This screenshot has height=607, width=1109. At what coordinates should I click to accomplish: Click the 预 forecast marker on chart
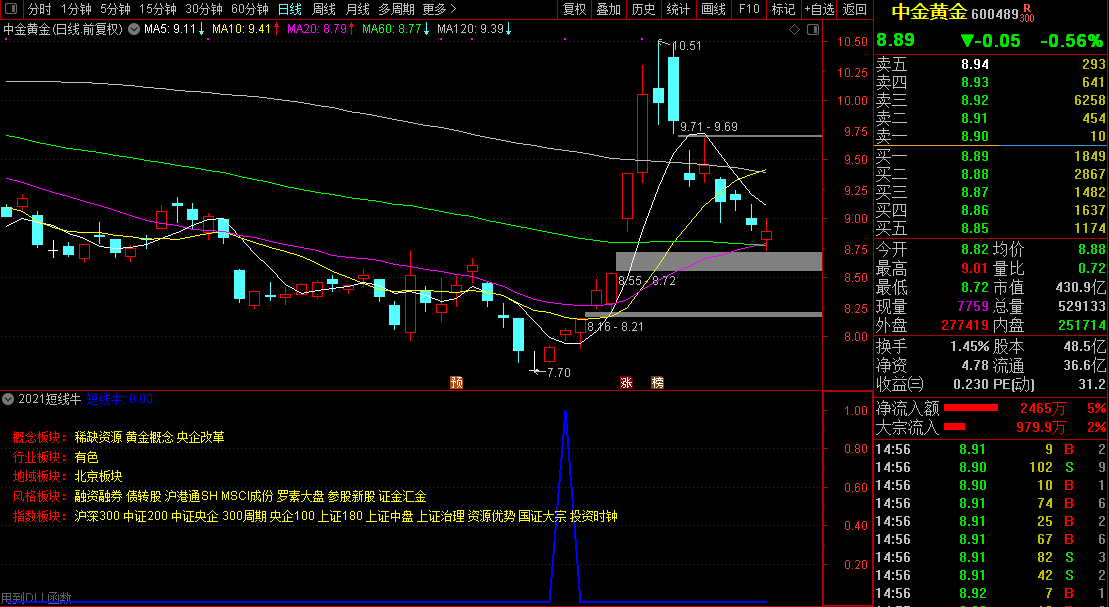(x=456, y=382)
